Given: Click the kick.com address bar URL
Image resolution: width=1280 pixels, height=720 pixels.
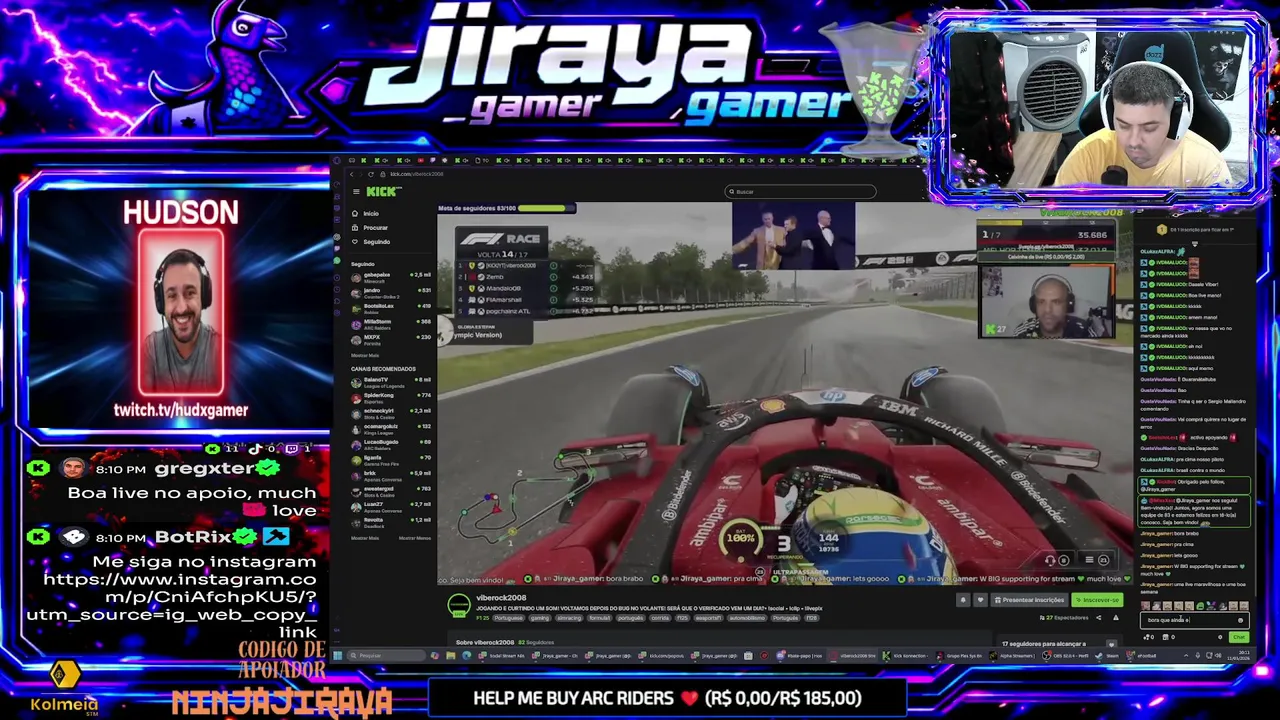Looking at the screenshot, I should [x=417, y=174].
